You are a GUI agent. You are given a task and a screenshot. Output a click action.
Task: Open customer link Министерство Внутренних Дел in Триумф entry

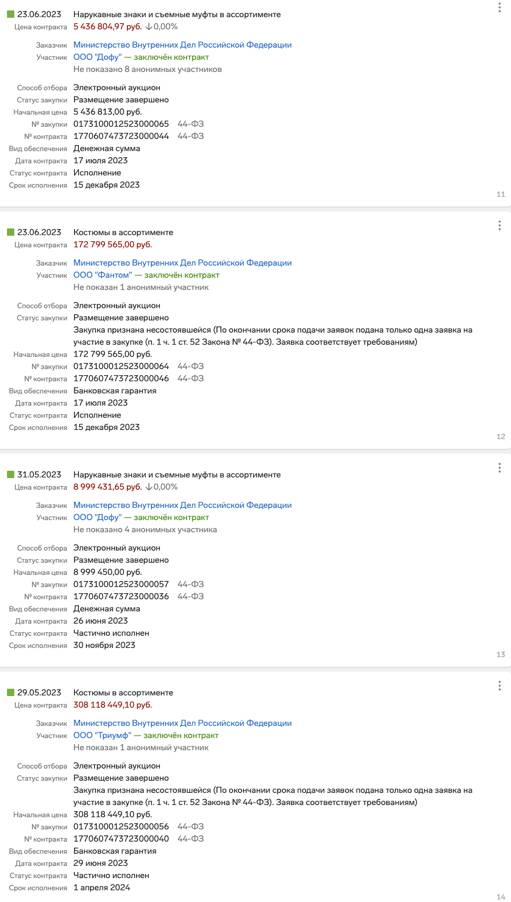point(182,723)
